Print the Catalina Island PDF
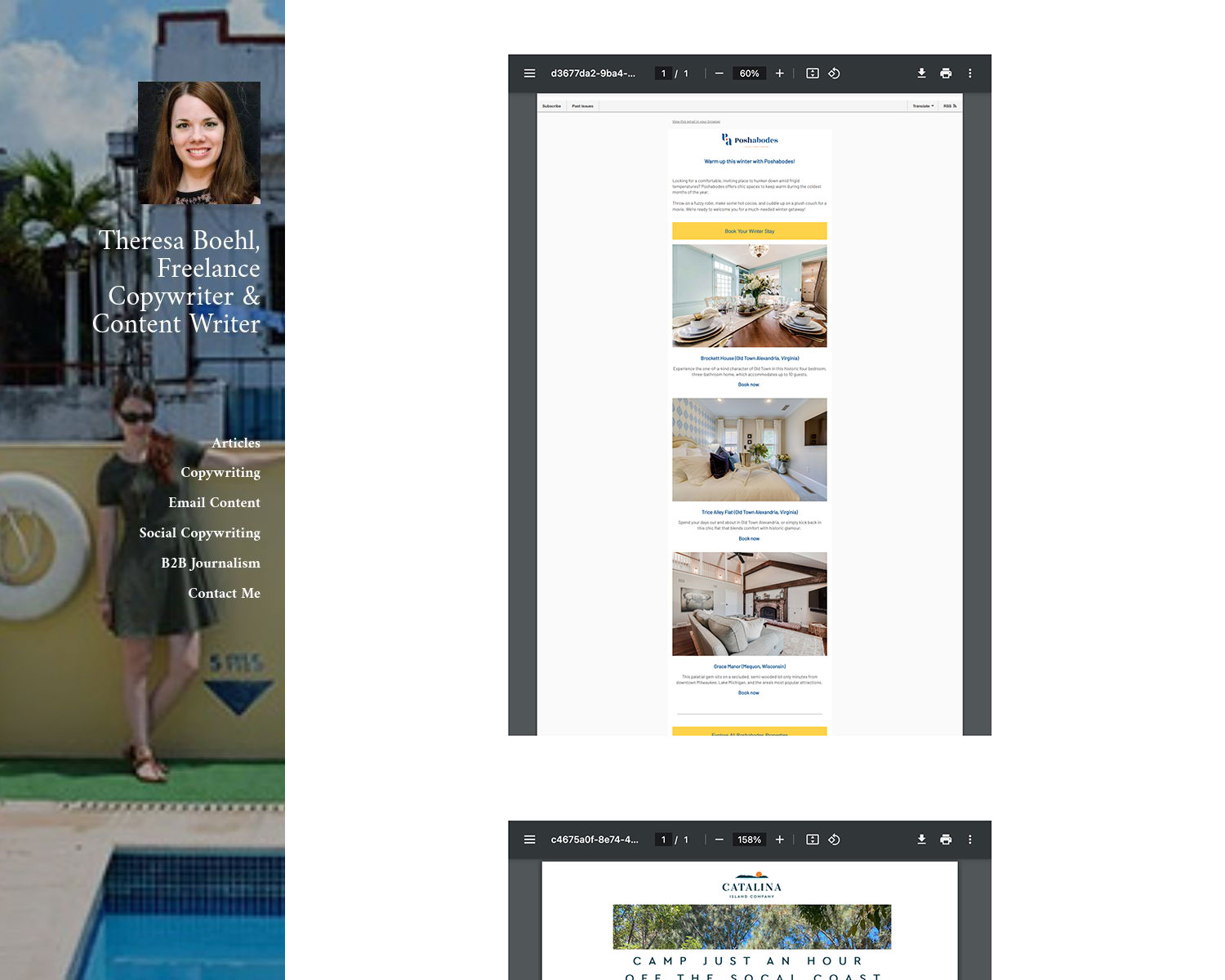The width and height of the screenshot is (1225, 980). 946,839
